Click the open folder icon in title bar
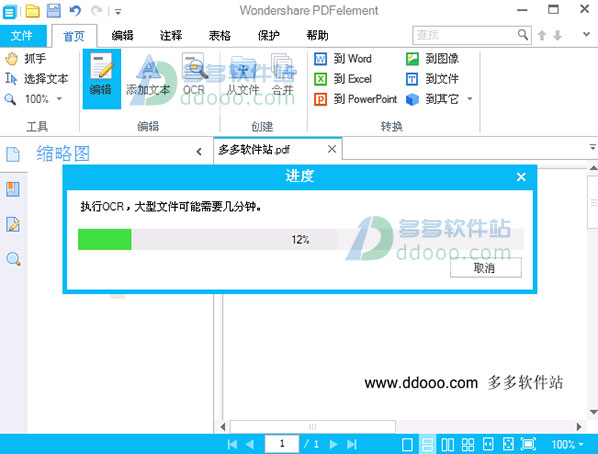598x454 pixels. tap(32, 11)
